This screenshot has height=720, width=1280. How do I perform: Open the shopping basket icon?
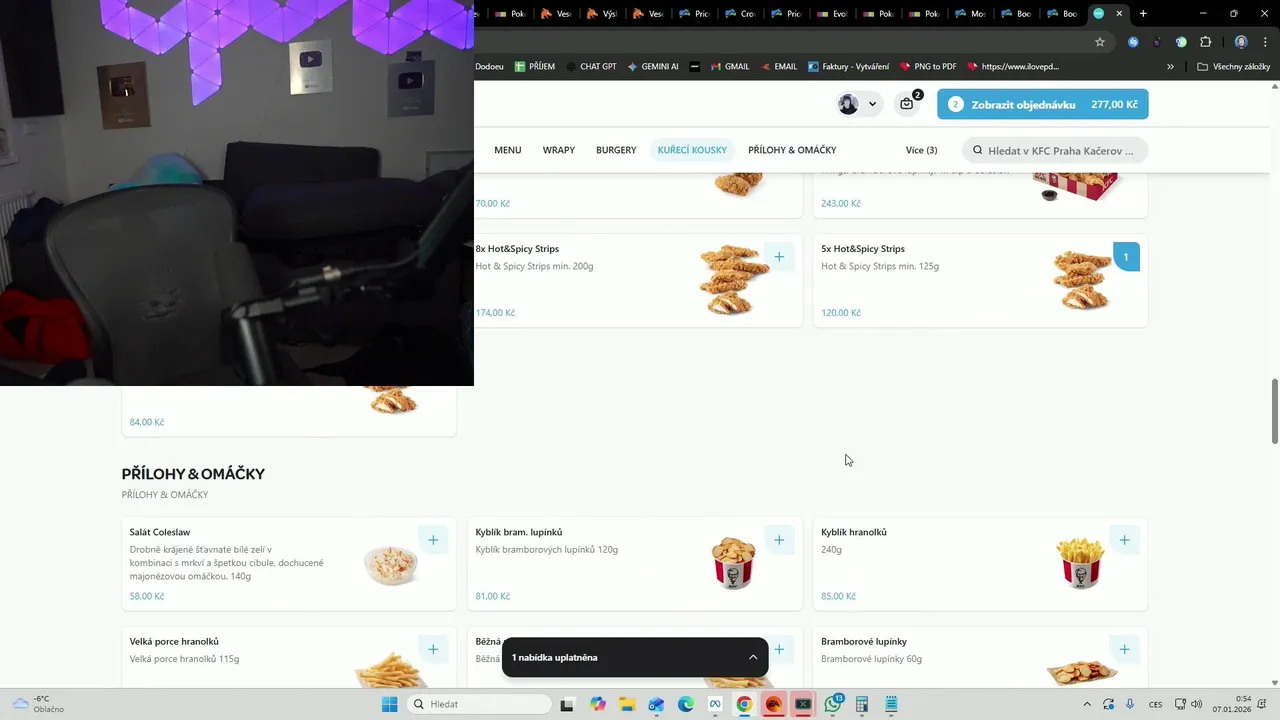(908, 104)
